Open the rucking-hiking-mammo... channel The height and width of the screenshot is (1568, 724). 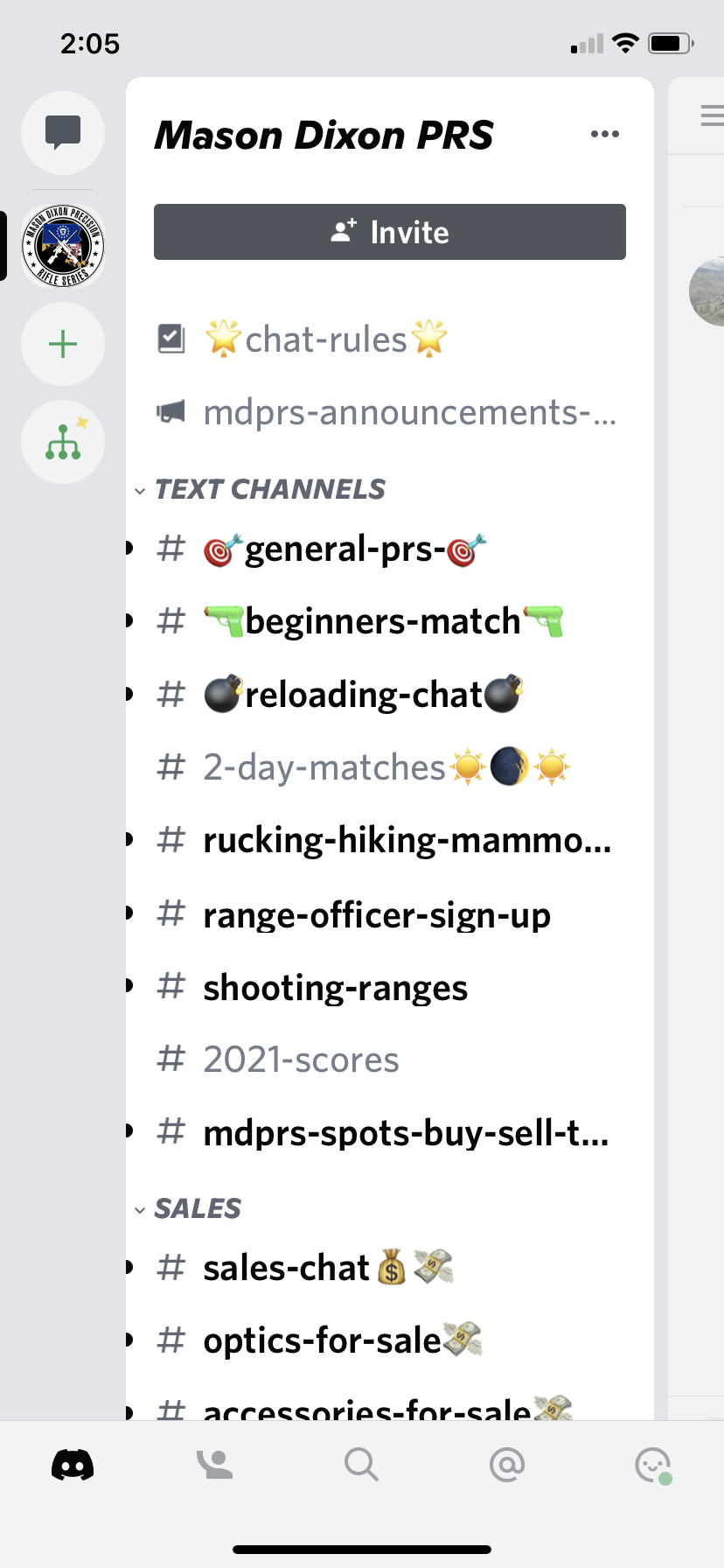390,840
